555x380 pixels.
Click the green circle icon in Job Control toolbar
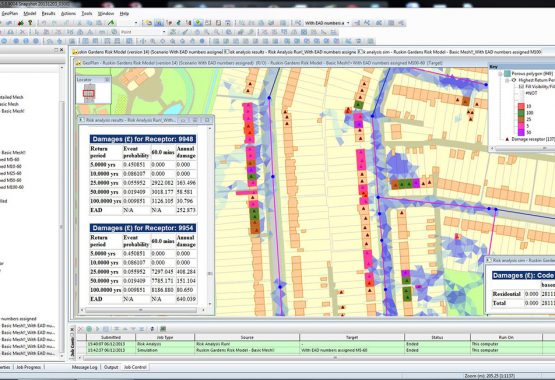click(x=89, y=329)
